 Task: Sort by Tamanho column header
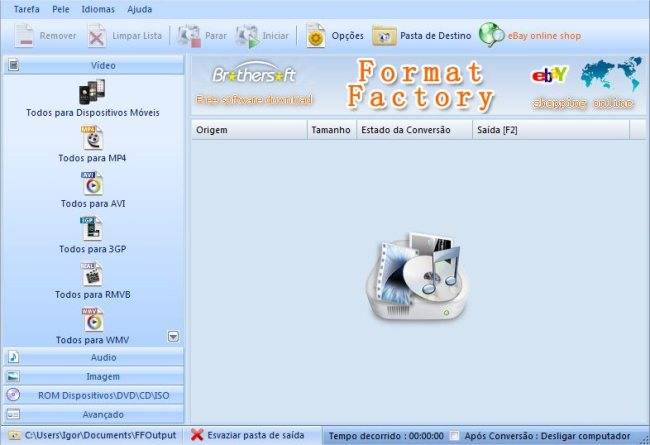(332, 130)
